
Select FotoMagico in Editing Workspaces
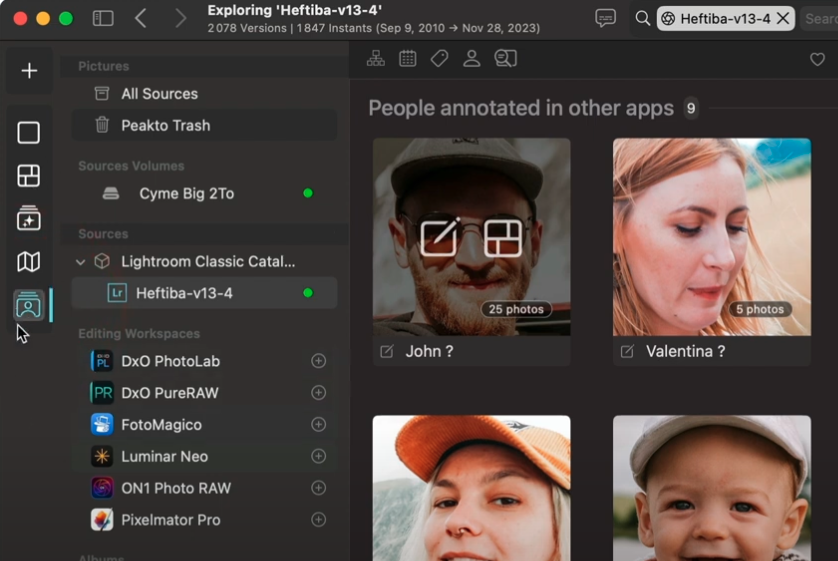(204, 424)
